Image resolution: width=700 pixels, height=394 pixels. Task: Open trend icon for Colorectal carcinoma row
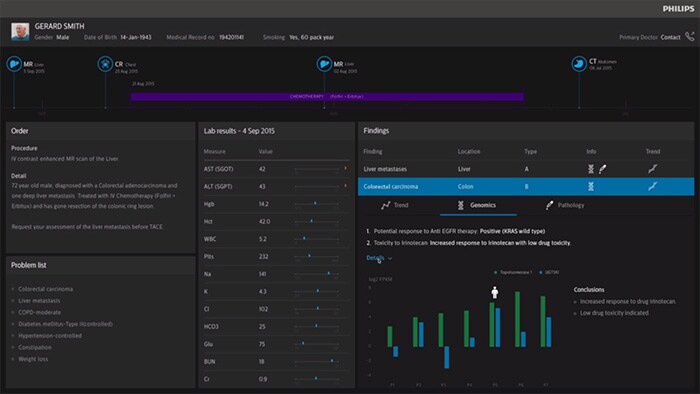click(x=652, y=186)
